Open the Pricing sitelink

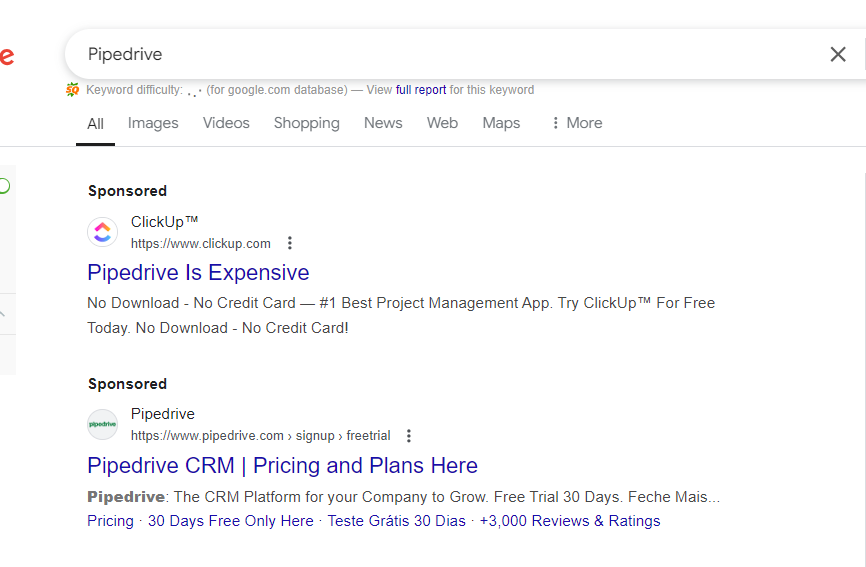[x=110, y=521]
